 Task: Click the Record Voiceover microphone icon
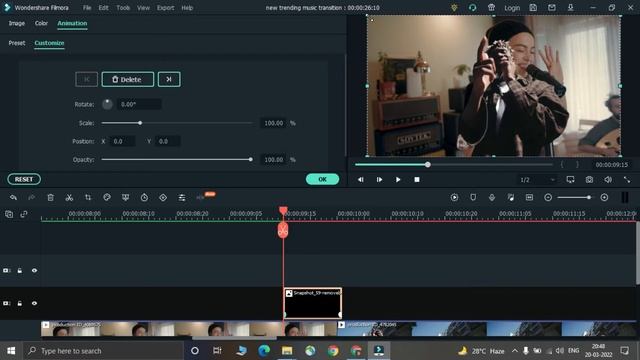coord(492,198)
